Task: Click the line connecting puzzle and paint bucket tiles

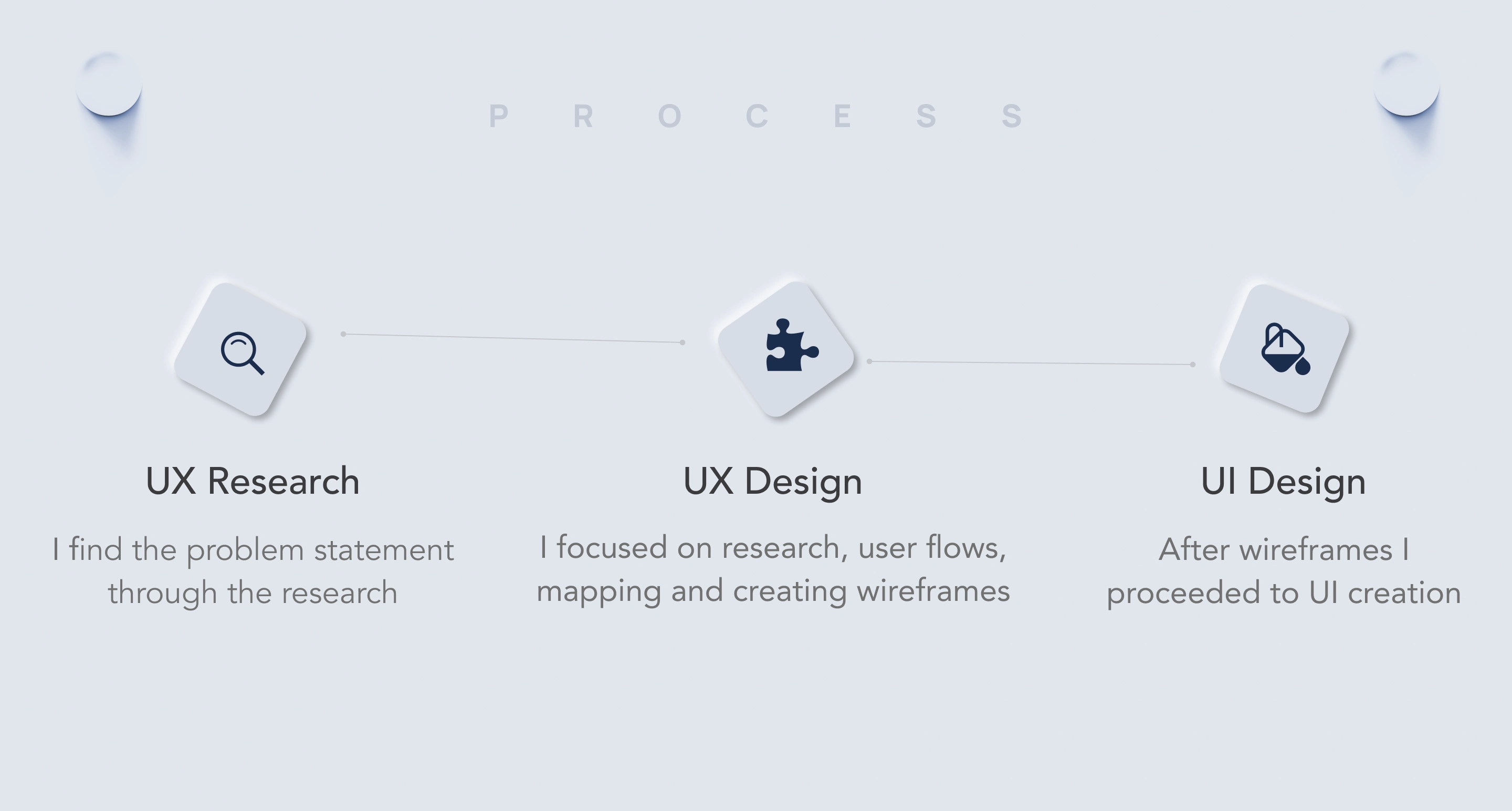Action: pos(1031,363)
